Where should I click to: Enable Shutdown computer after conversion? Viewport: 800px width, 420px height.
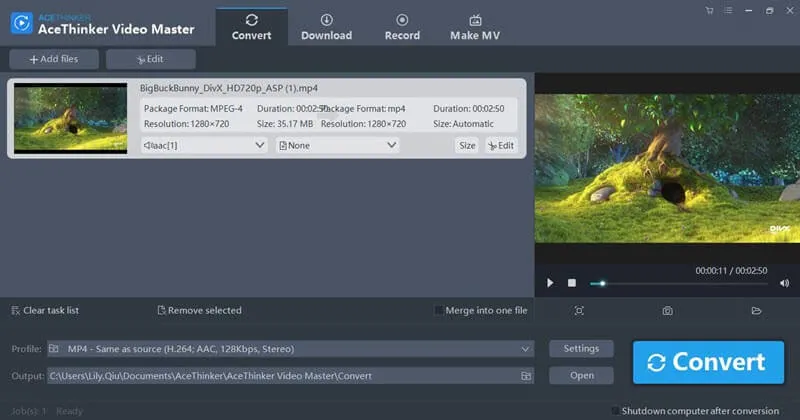coord(615,411)
